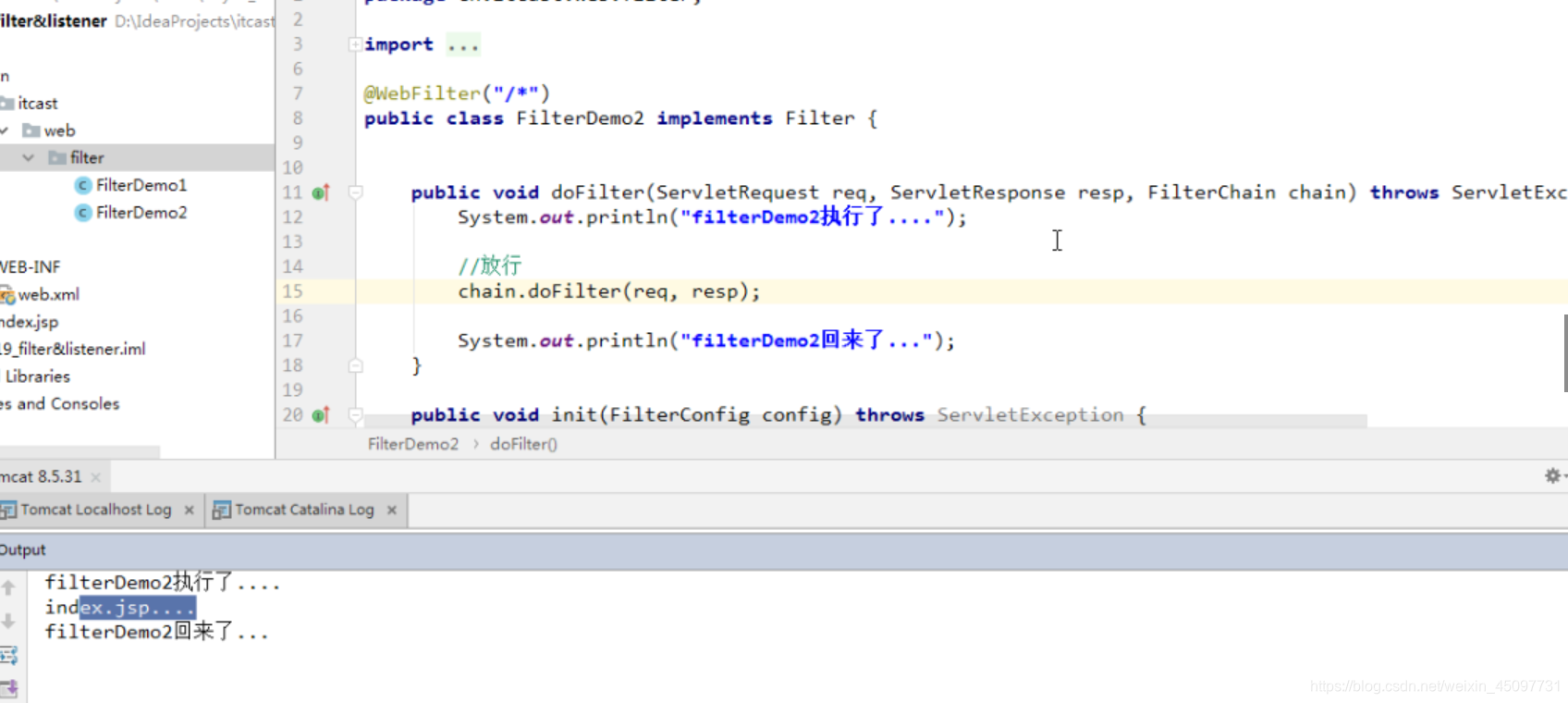This screenshot has width=1568, height=703.
Task: Click the ServletException in init signature
Action: point(1030,415)
